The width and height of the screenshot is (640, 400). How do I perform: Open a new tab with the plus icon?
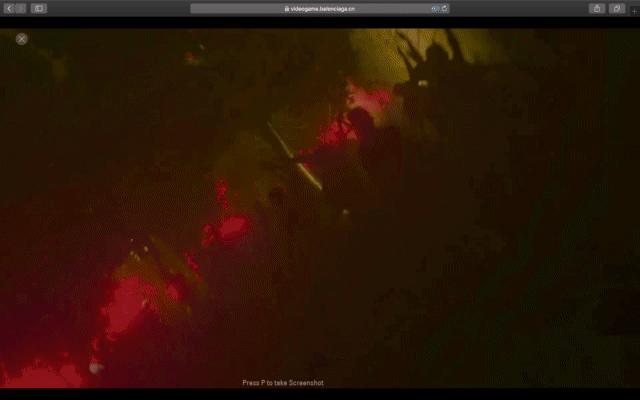(x=635, y=11)
